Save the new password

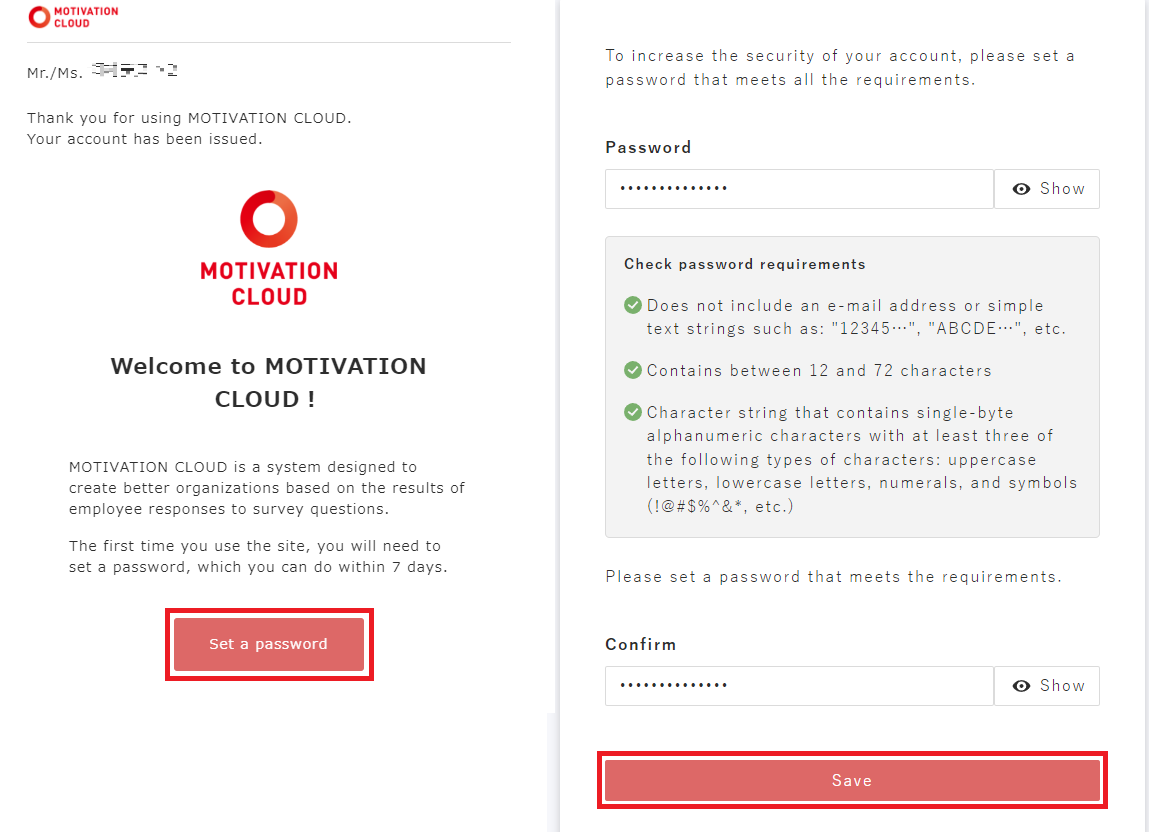point(852,780)
